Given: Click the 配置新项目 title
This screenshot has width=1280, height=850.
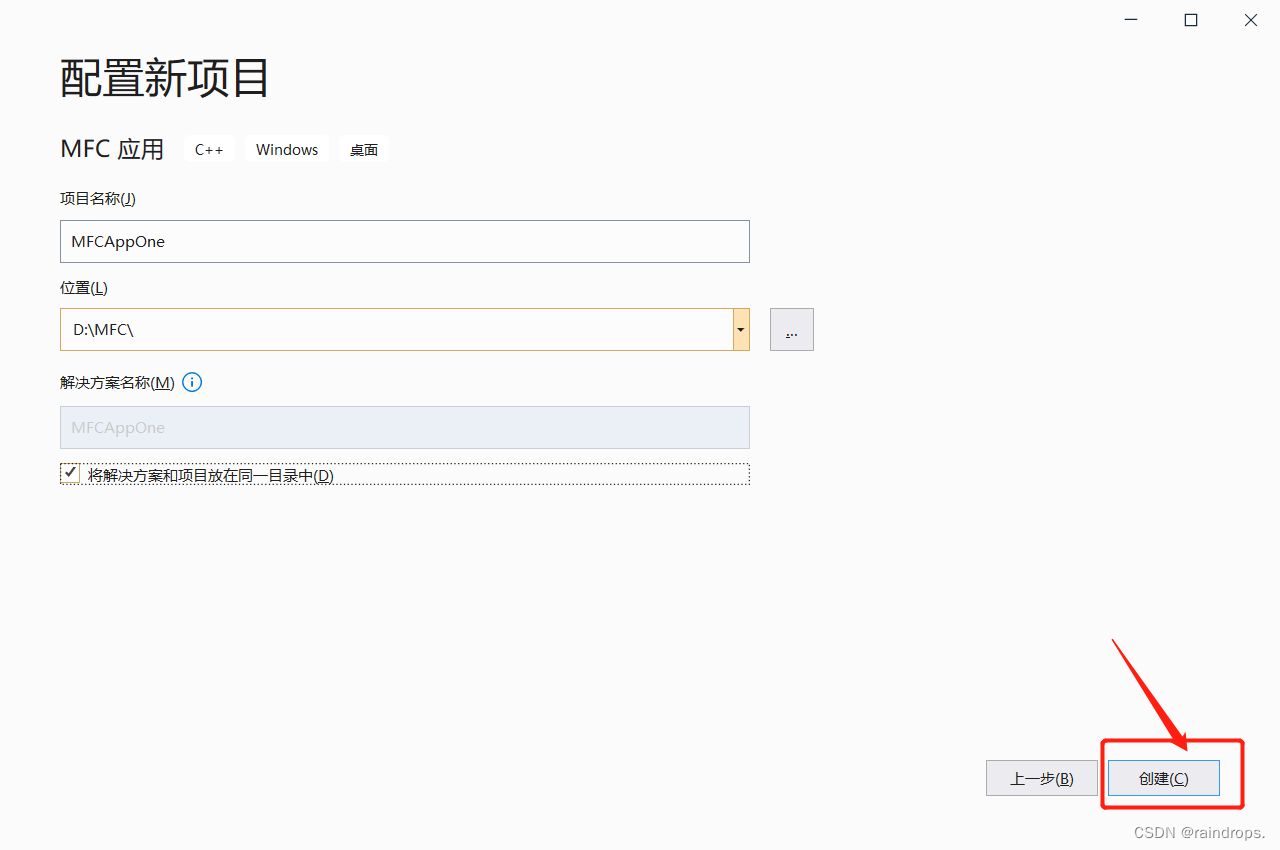Looking at the screenshot, I should coord(165,78).
